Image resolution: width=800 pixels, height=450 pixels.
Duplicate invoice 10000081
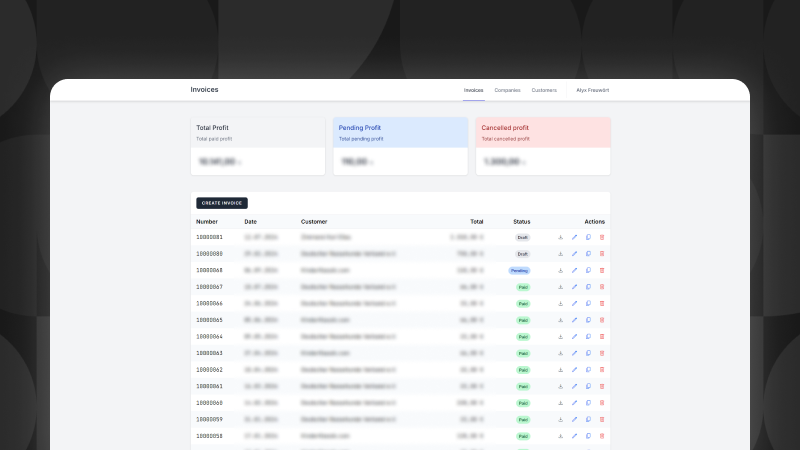point(588,237)
